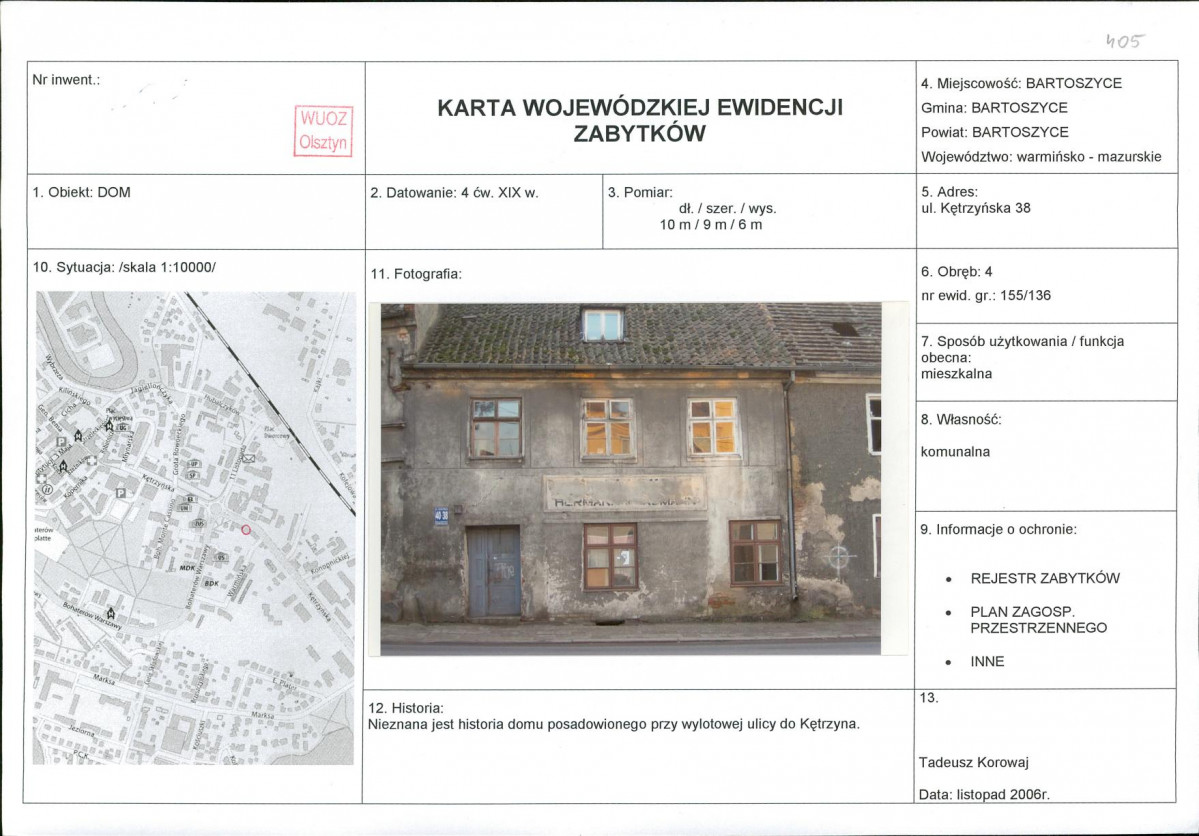Select 'Województwo: warmińsko - mazurskie'
The height and width of the screenshot is (836, 1199).
tap(1041, 157)
